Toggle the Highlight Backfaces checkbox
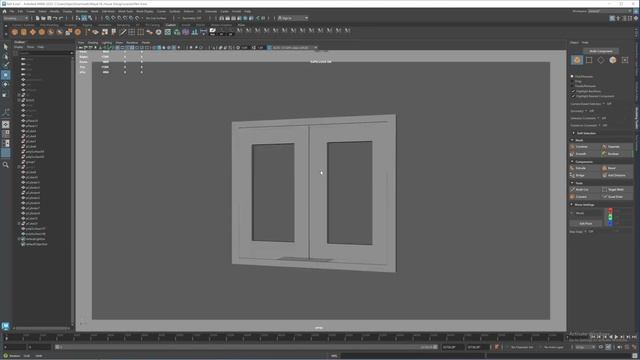The image size is (640, 360). [573, 91]
